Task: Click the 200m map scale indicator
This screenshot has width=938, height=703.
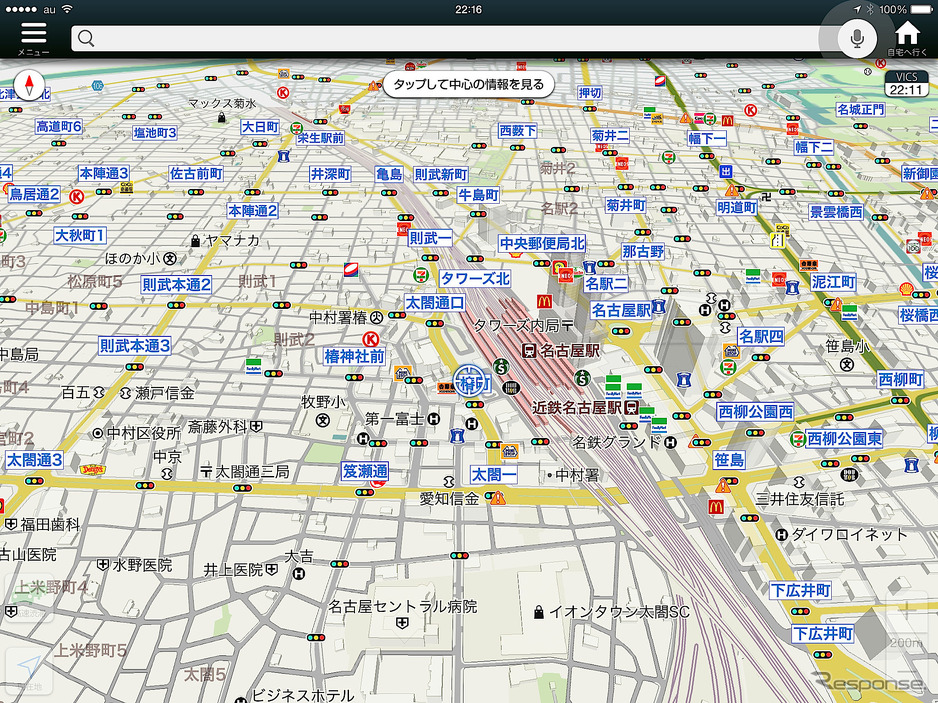Action: tap(906, 642)
